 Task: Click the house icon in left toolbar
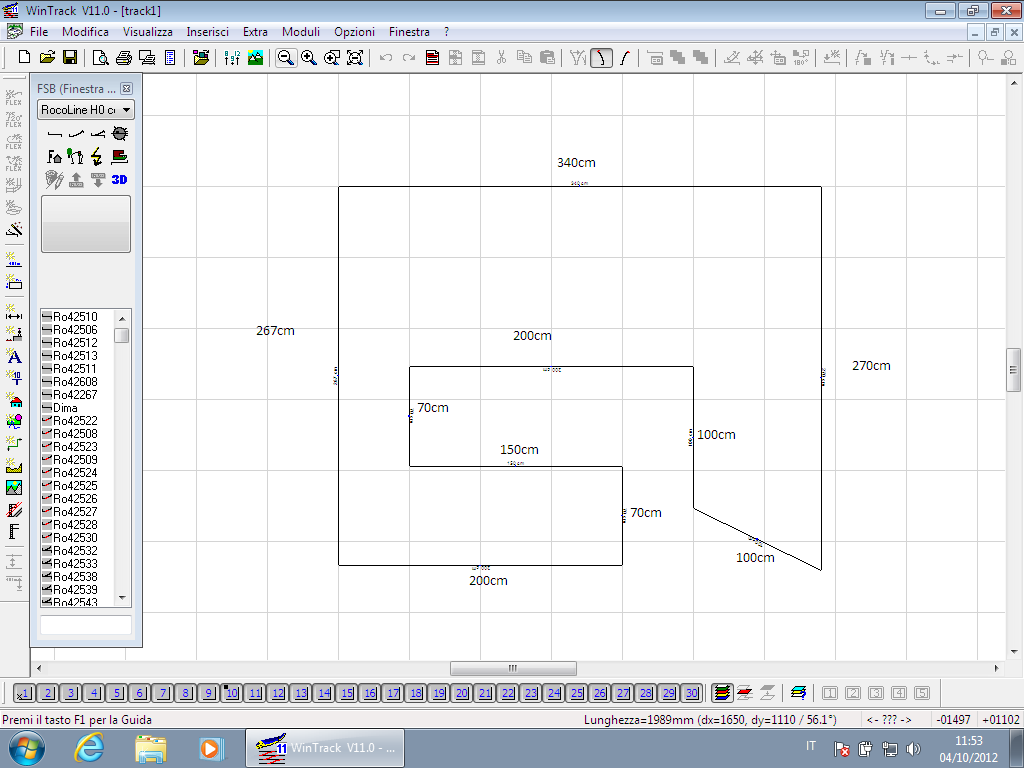(x=14, y=400)
